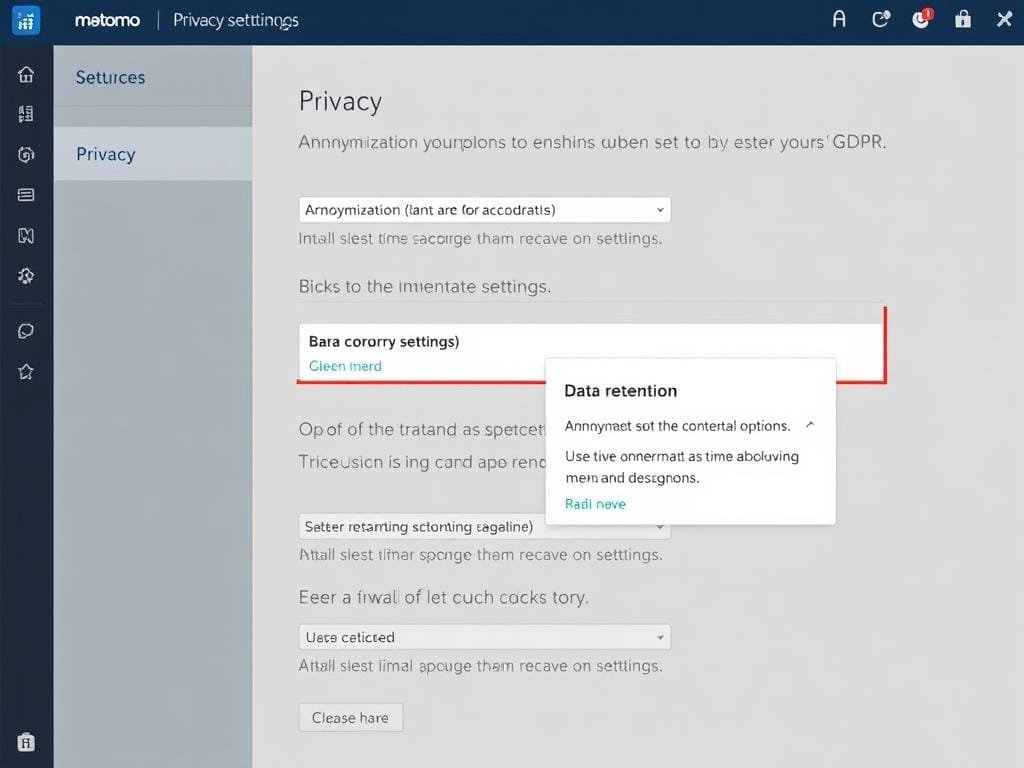Open the gear icon in the left sidebar

pyautogui.click(x=26, y=276)
